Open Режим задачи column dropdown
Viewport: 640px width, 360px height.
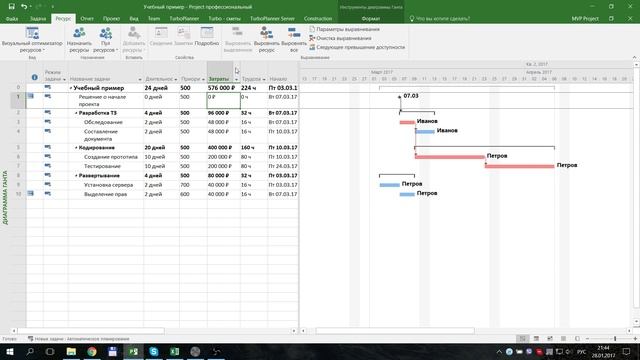(64, 79)
